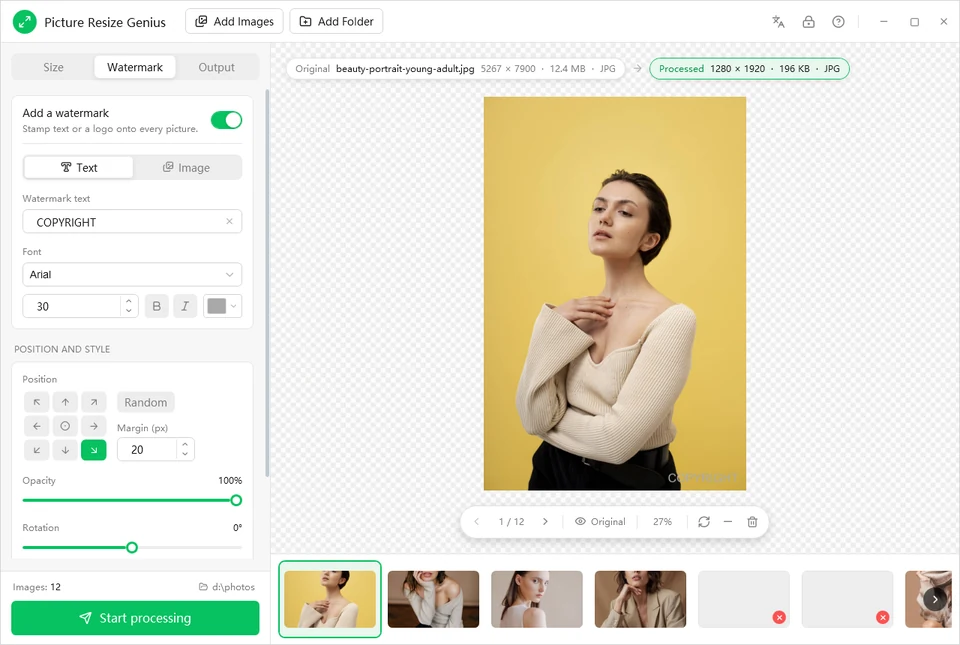Image resolution: width=960 pixels, height=645 pixels.
Task: Go to previous image in preview
Action: (476, 521)
